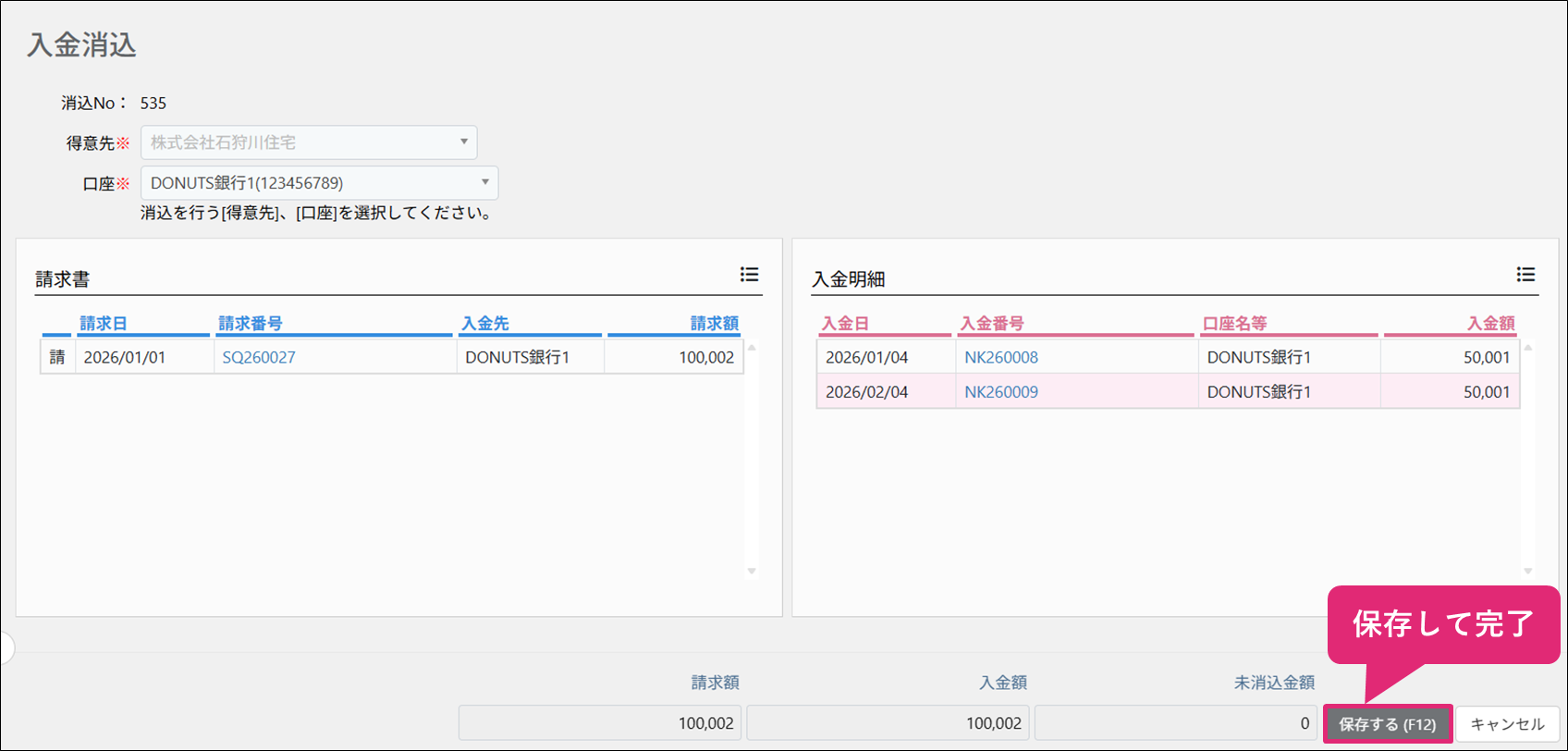Open payment link NK260009
Image resolution: width=1568 pixels, height=751 pixels.
(x=1001, y=392)
